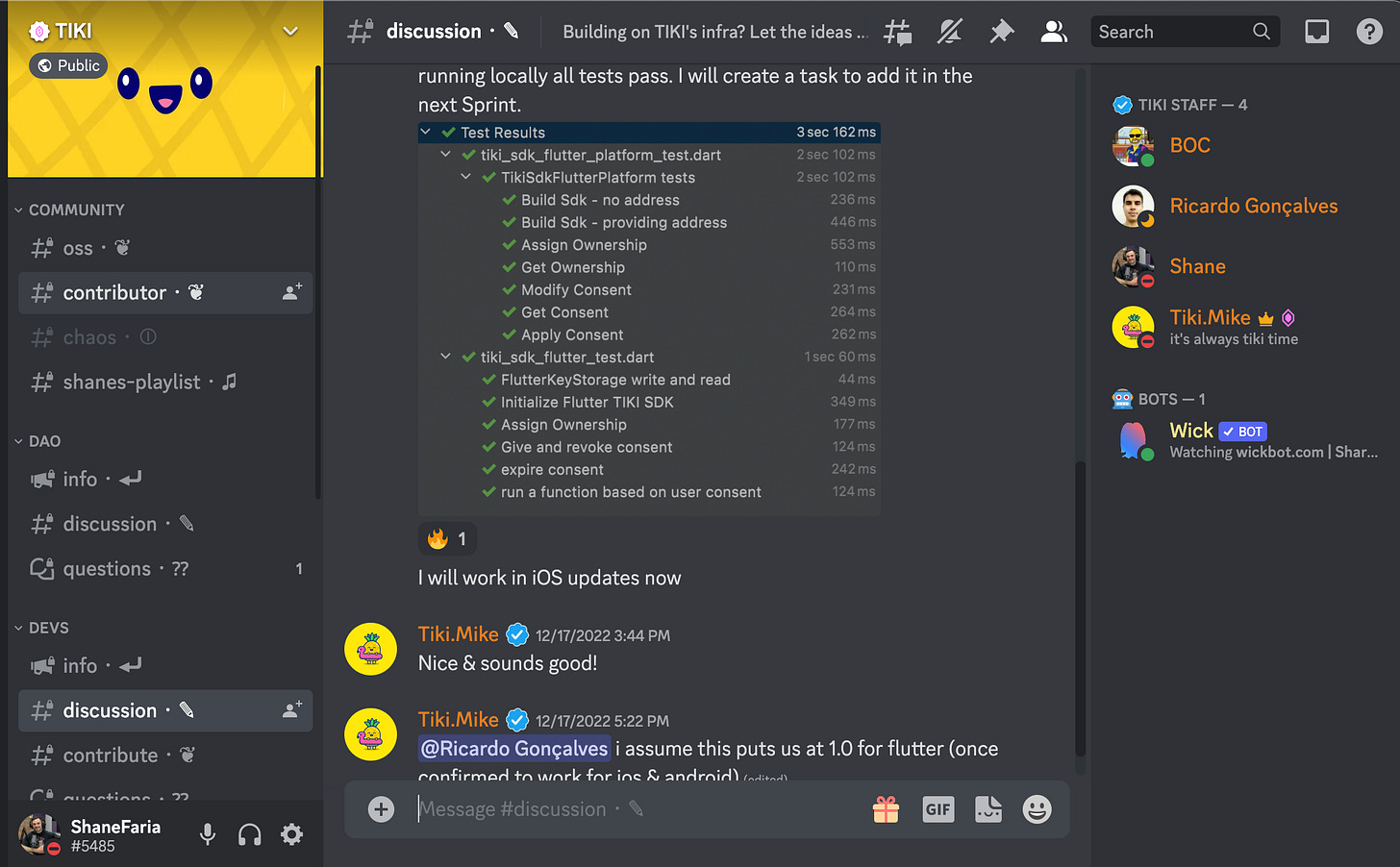Open the DAO discussion channel
Screen dimensions: 1400x867
pos(165,524)
